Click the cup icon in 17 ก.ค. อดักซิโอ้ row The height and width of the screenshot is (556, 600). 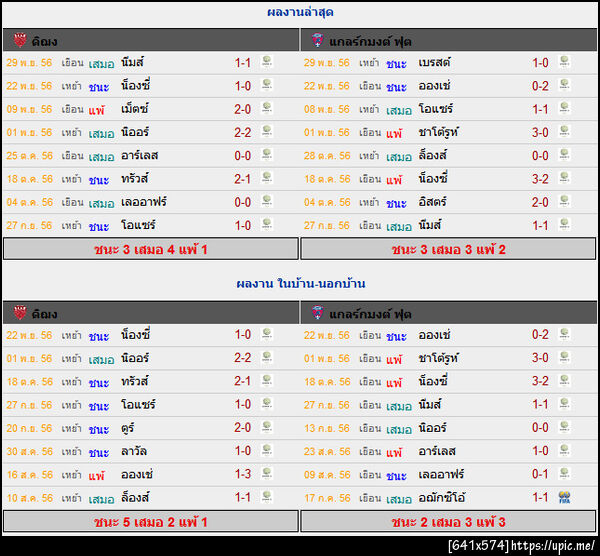tap(564, 497)
